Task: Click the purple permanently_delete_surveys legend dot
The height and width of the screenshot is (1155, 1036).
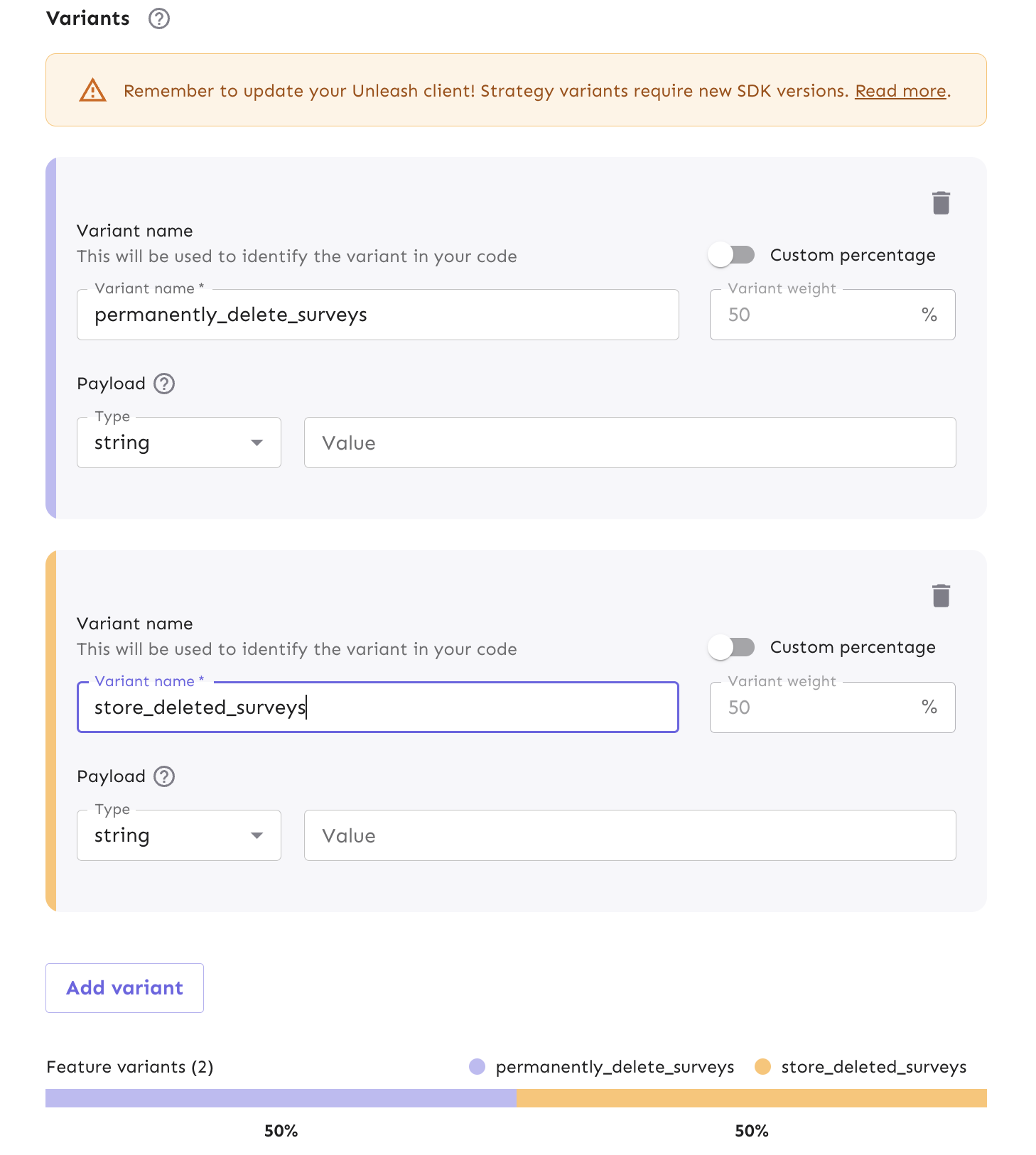Action: (477, 1067)
